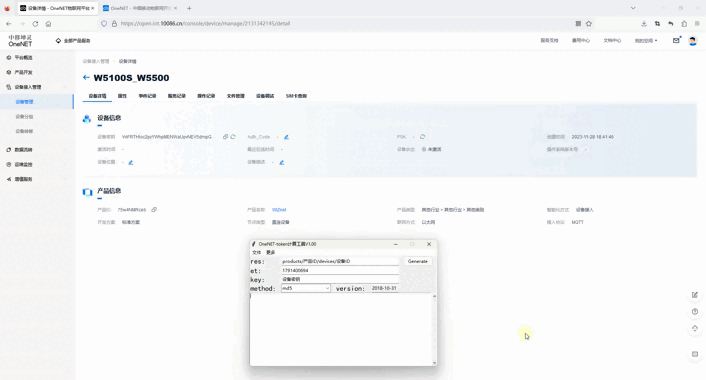Click the Firefox icon in the title bar

pos(7,8)
